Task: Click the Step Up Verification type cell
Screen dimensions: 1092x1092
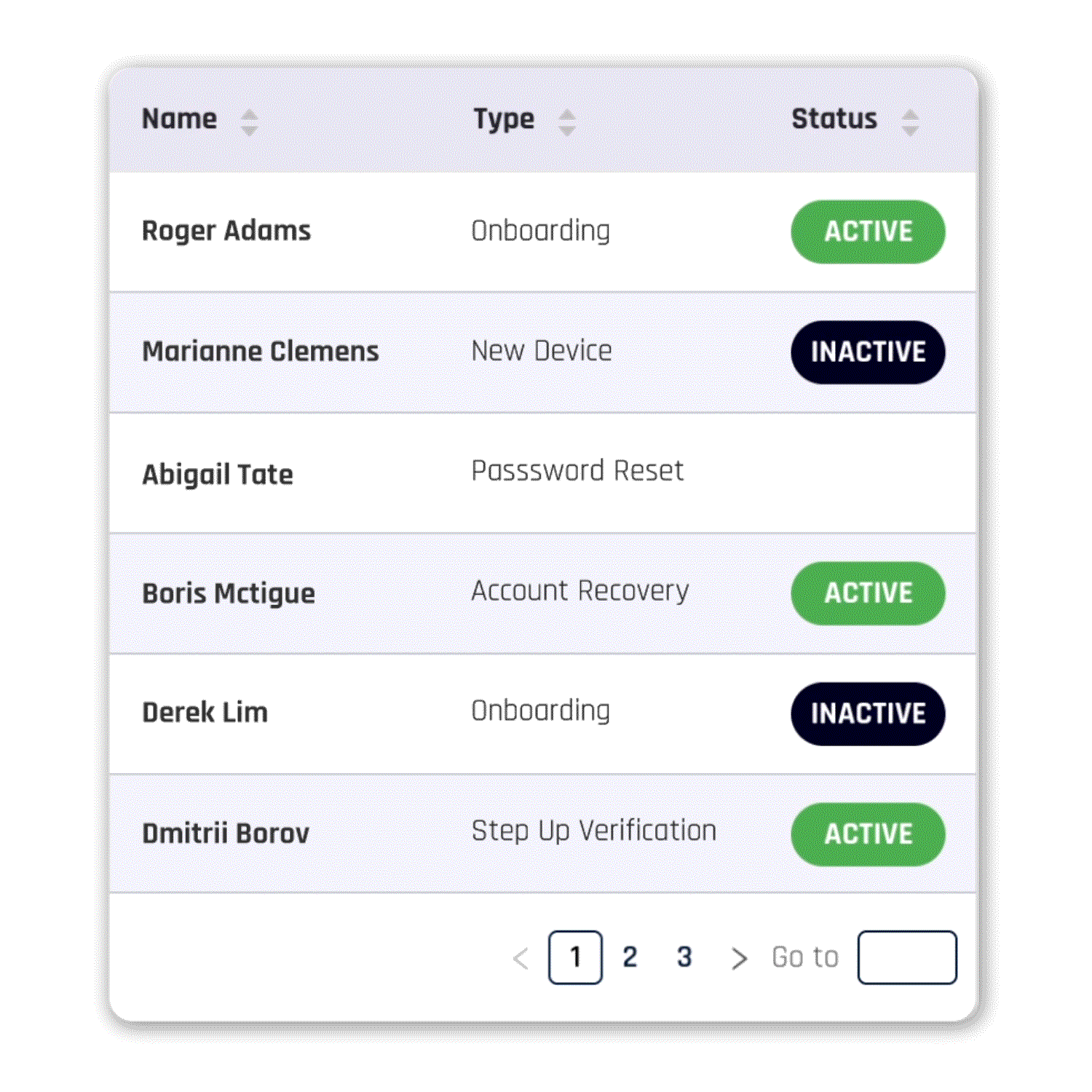Action: click(x=594, y=831)
